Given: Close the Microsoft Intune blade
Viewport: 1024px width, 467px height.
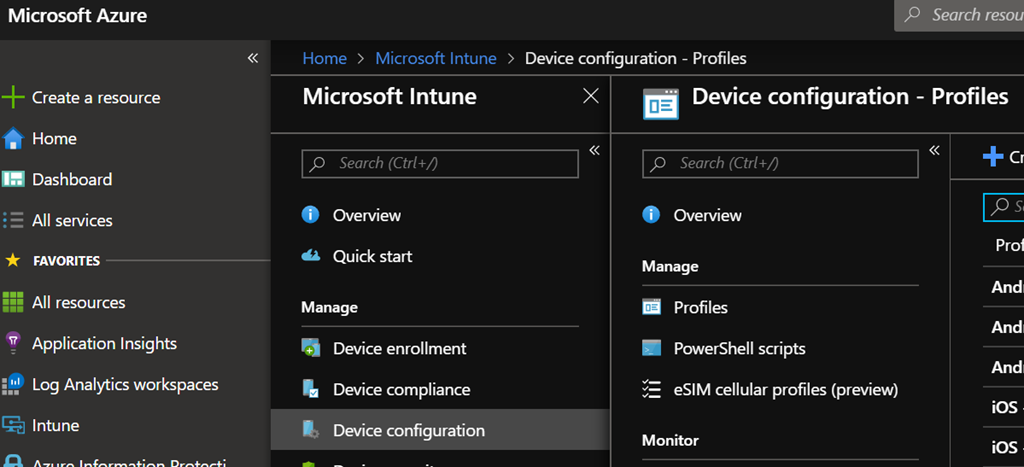Looking at the screenshot, I should coord(591,96).
